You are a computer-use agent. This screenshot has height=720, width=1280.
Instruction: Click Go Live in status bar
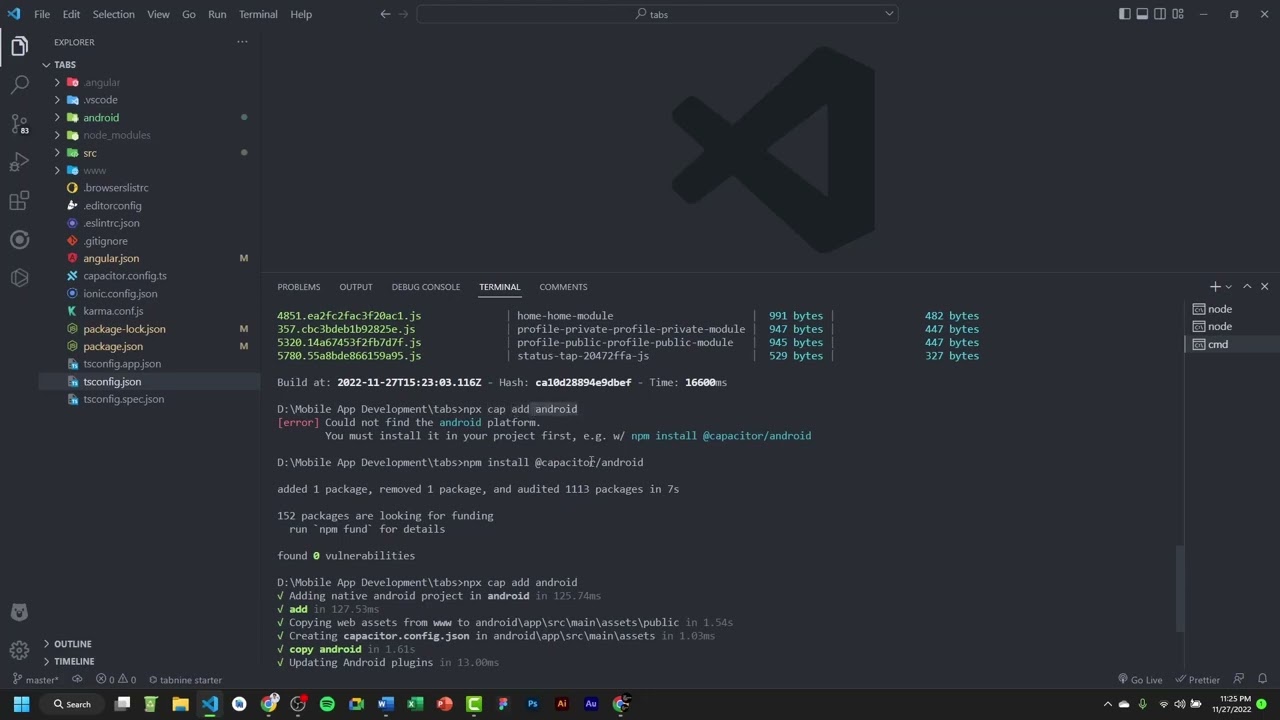click(x=1140, y=680)
